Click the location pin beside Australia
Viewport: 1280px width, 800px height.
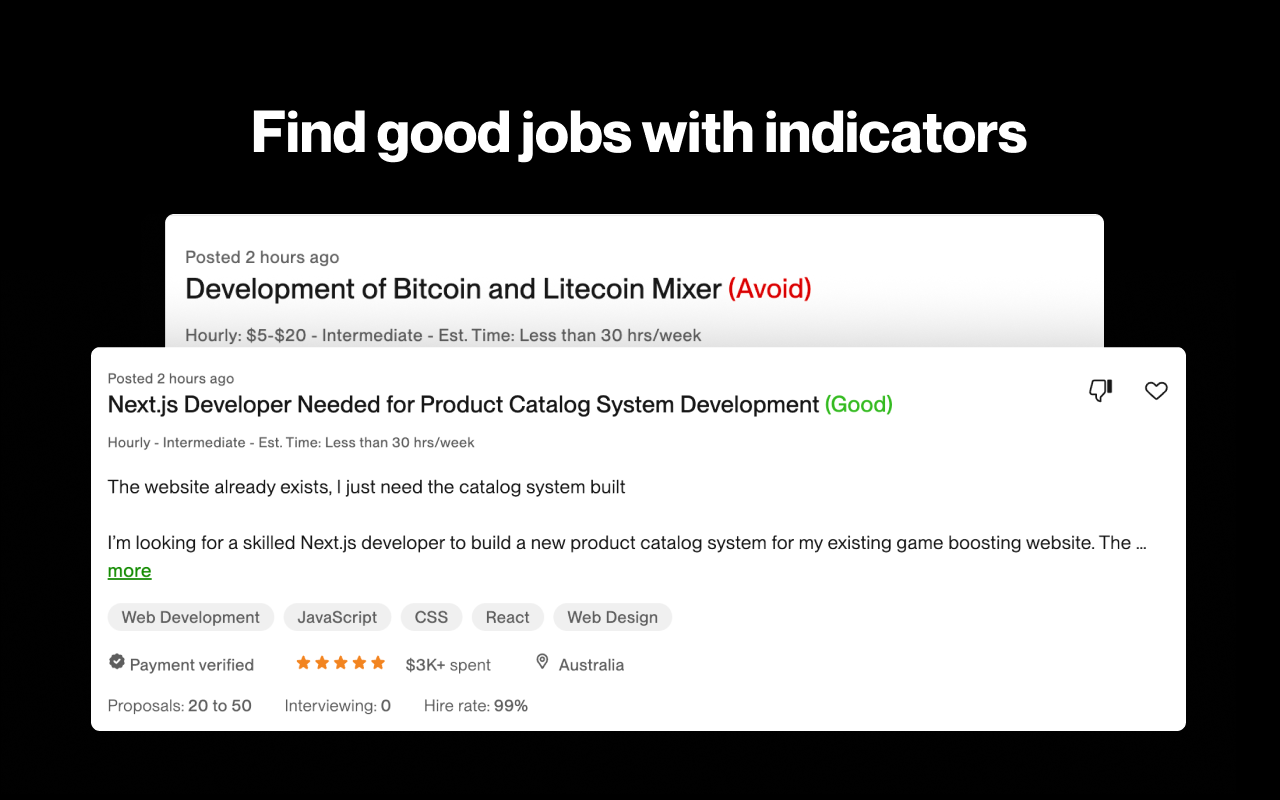(x=542, y=661)
